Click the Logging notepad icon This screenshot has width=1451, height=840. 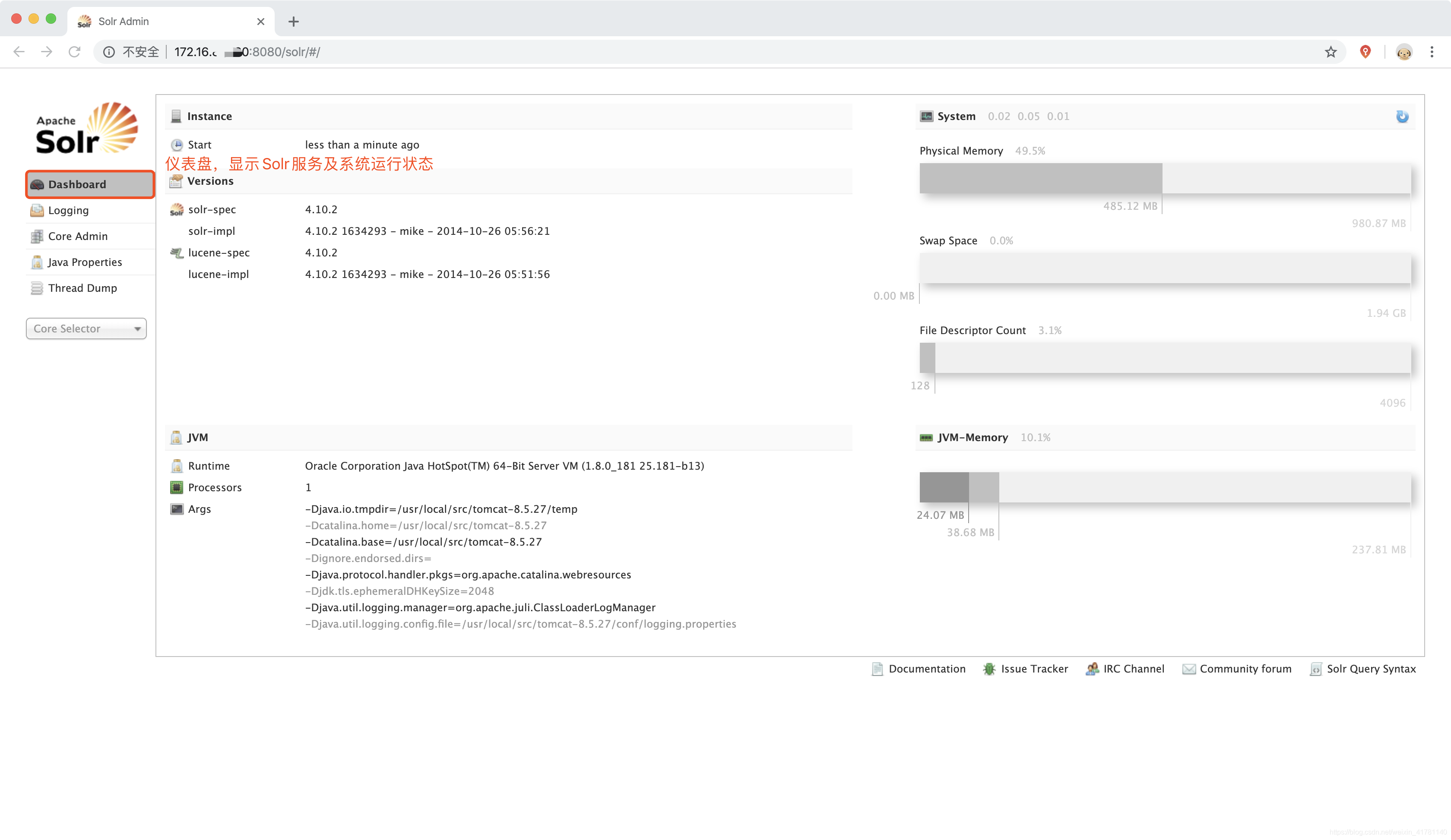(37, 211)
